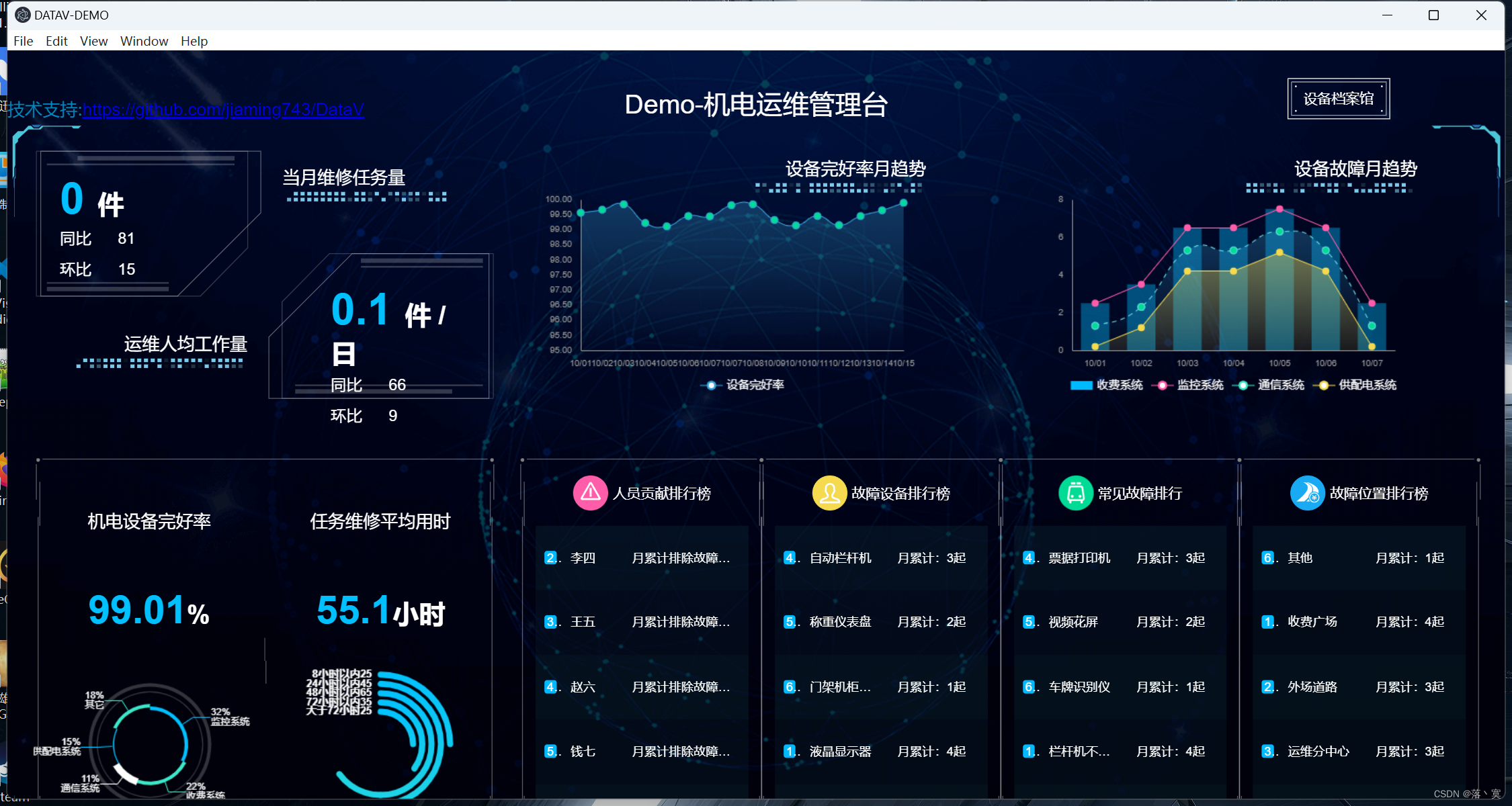
Task: Click the 设备完好率月趋势 chart title
Action: pos(855,169)
